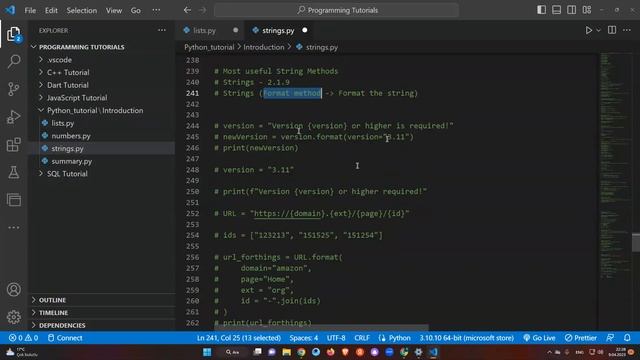
Task: Expand the JavaScript Tutorial folder
Action: (x=101, y=98)
